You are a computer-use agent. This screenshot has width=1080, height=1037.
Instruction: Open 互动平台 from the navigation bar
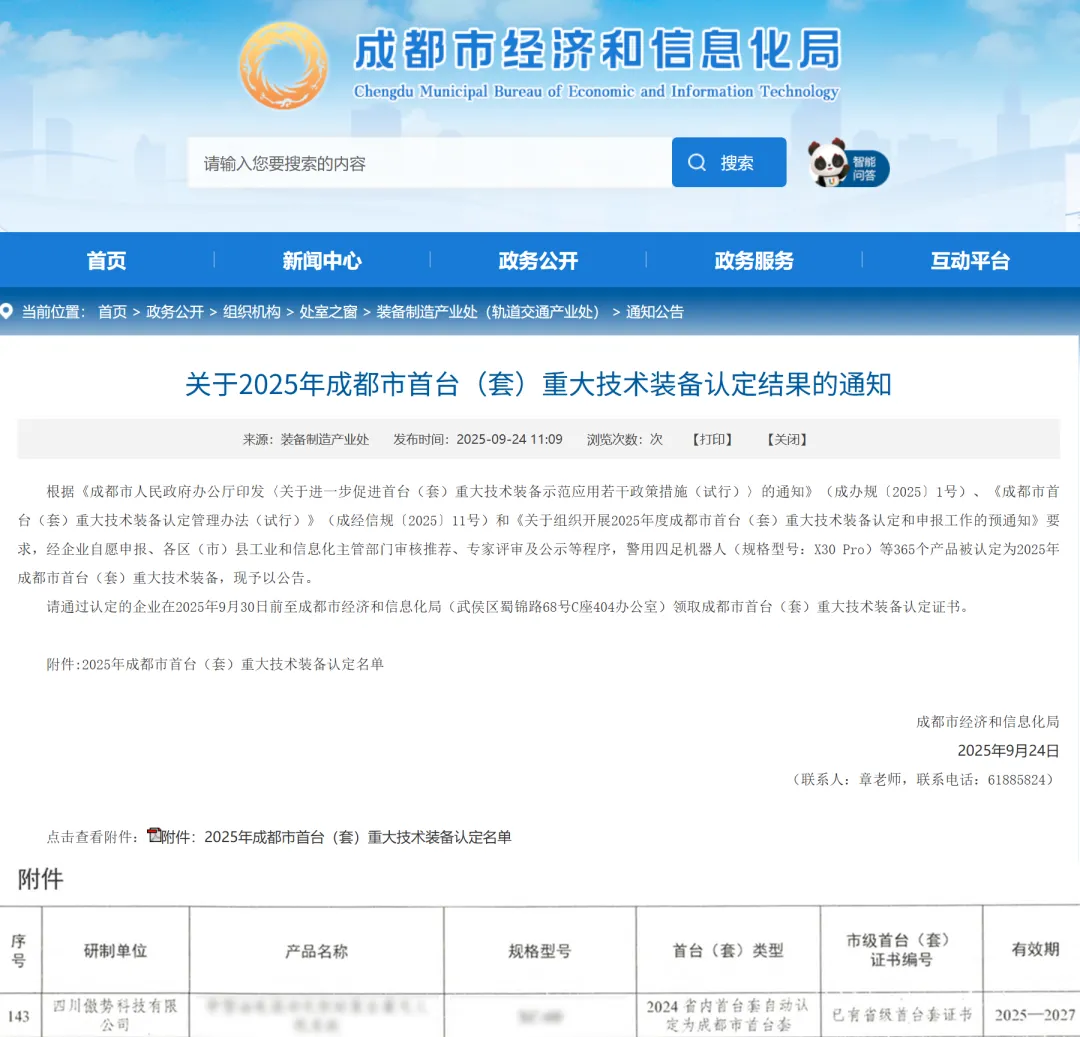click(x=970, y=261)
